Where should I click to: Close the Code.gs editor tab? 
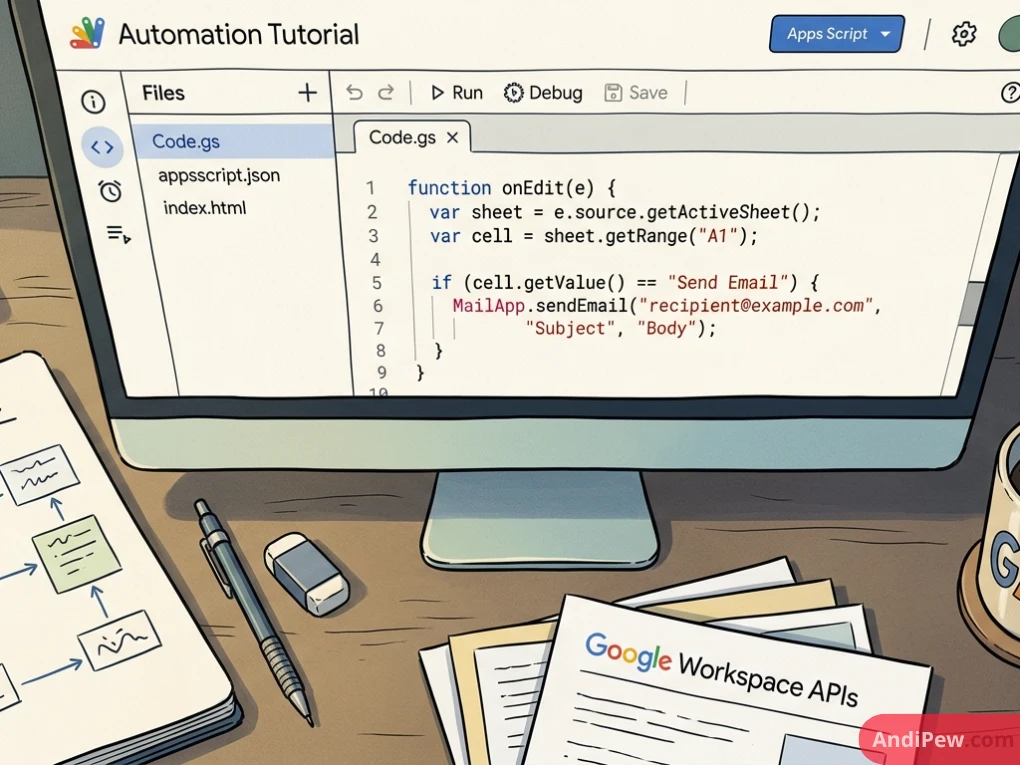(x=453, y=138)
